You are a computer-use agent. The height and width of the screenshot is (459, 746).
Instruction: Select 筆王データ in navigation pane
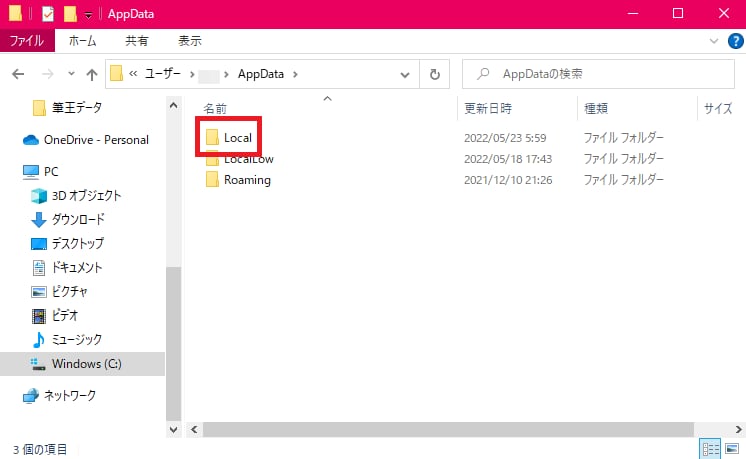tap(77, 108)
